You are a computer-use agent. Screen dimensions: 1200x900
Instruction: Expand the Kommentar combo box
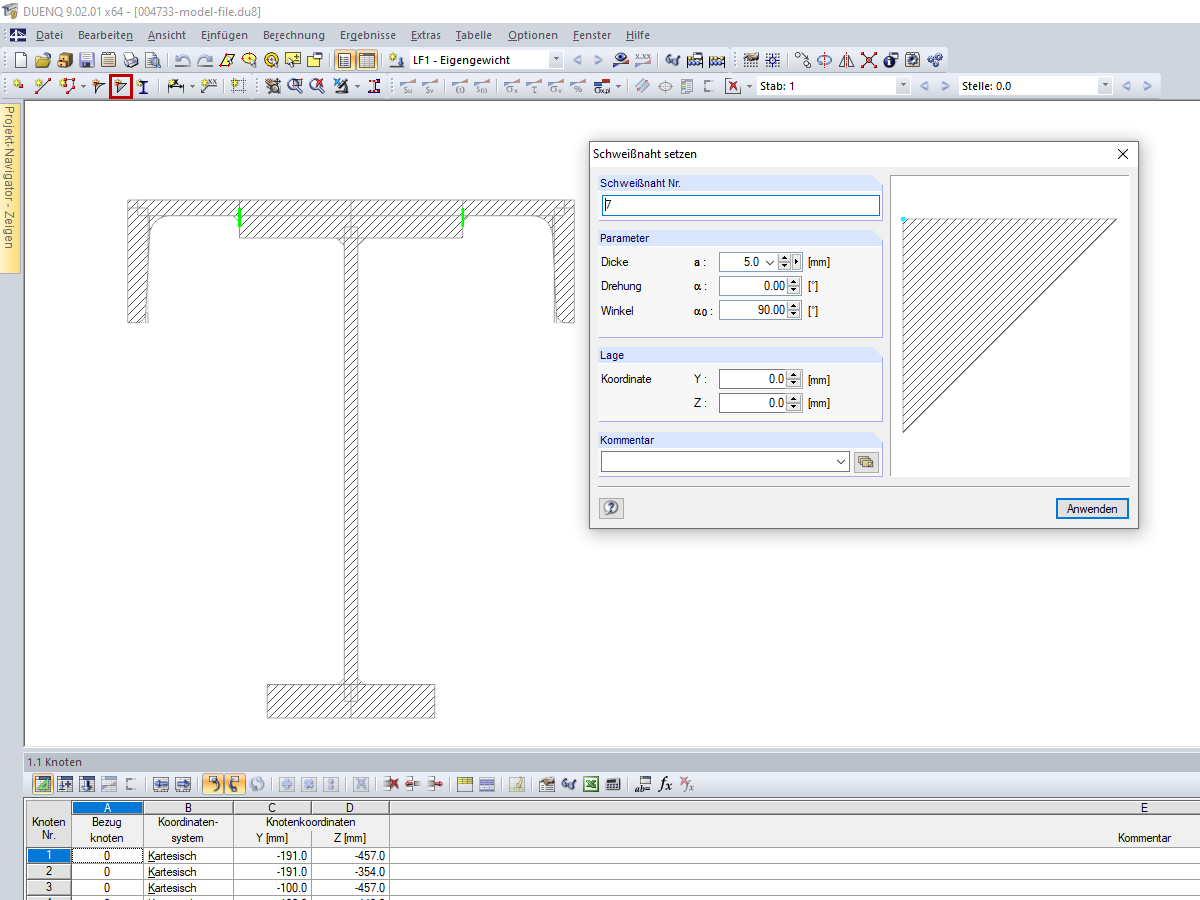click(842, 461)
